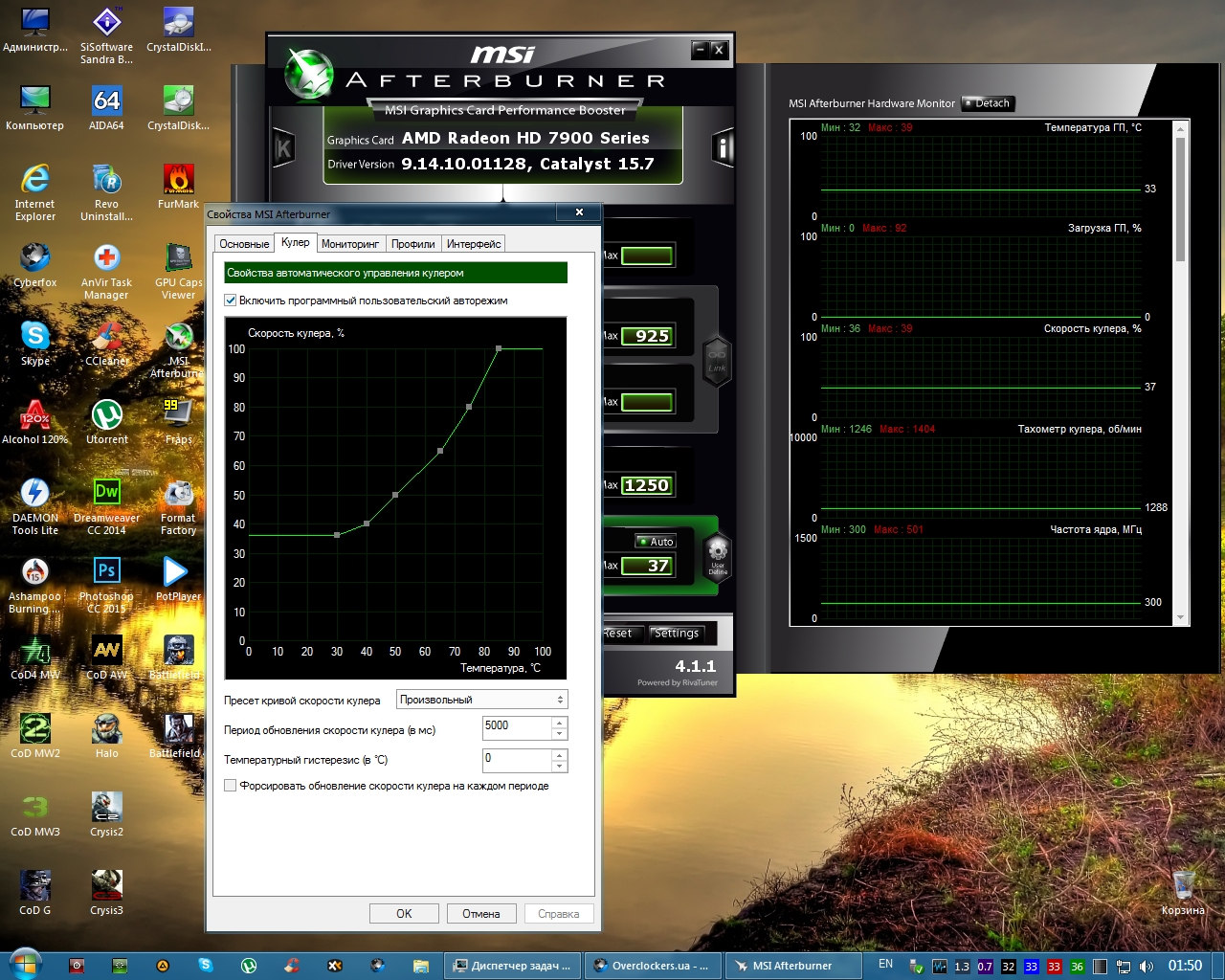Click the User Define fan gear button

[x=718, y=557]
